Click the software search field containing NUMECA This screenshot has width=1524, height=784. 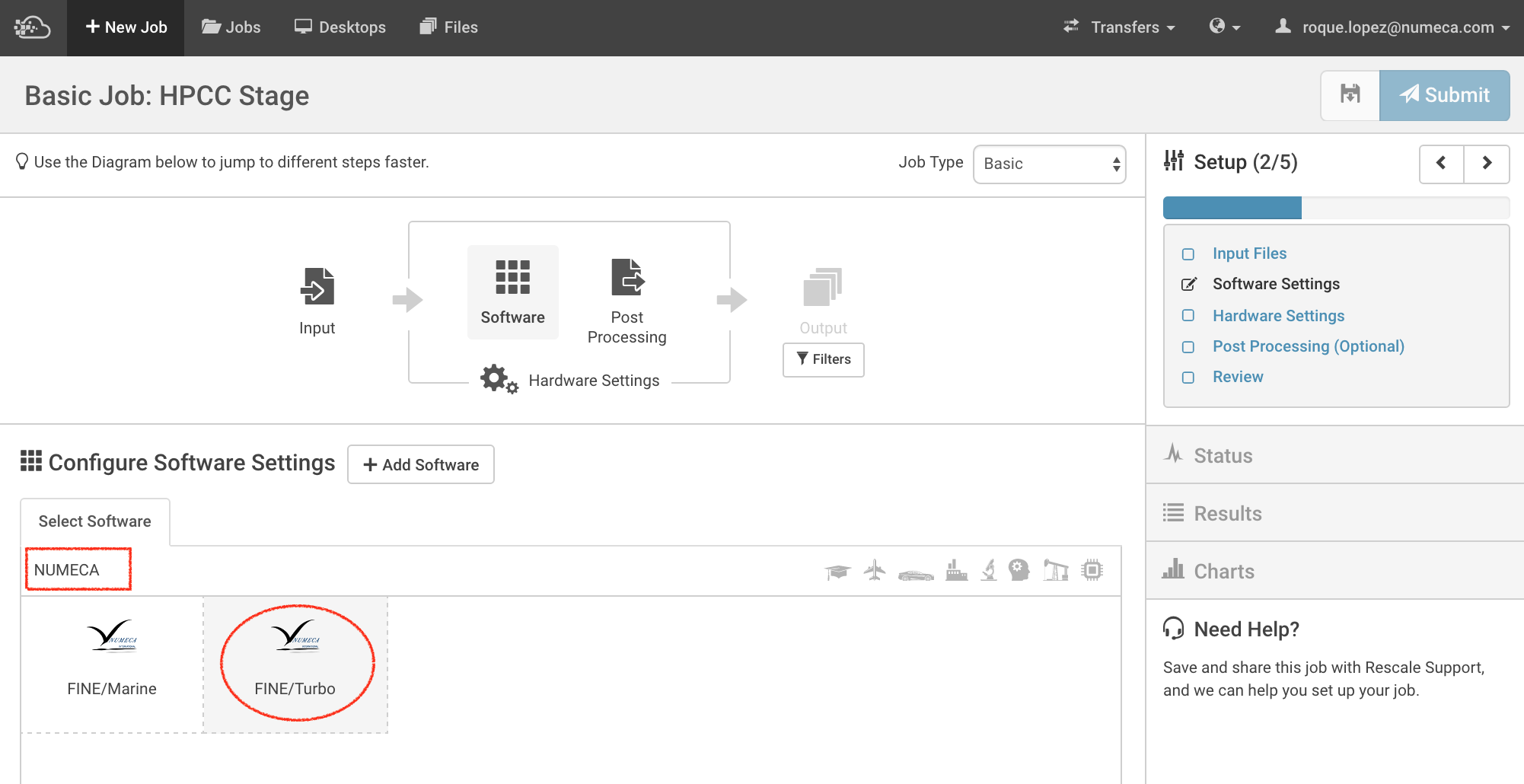point(78,570)
